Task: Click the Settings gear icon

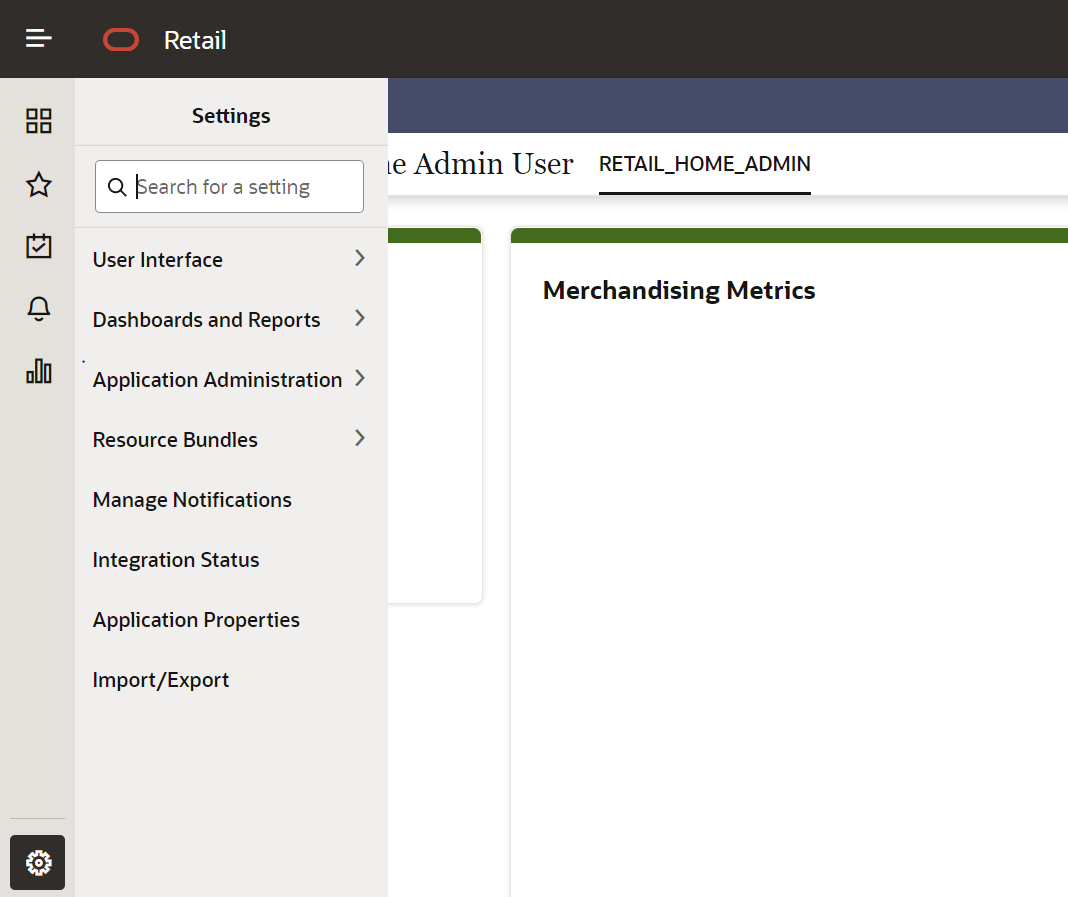Action: 37,862
